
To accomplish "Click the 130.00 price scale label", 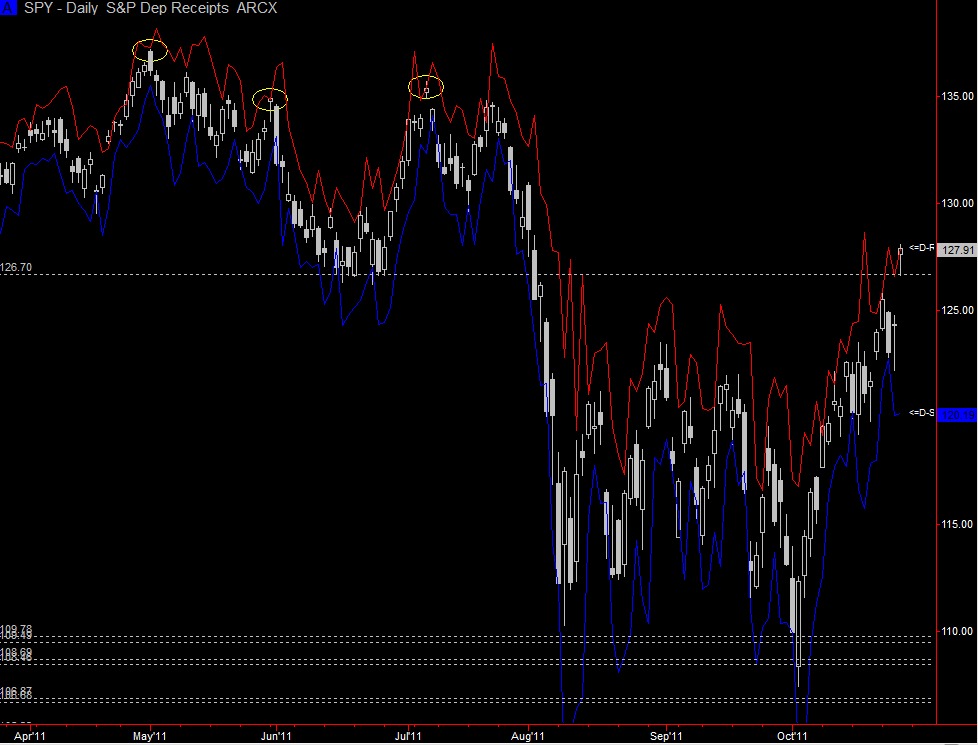I will click(957, 203).
